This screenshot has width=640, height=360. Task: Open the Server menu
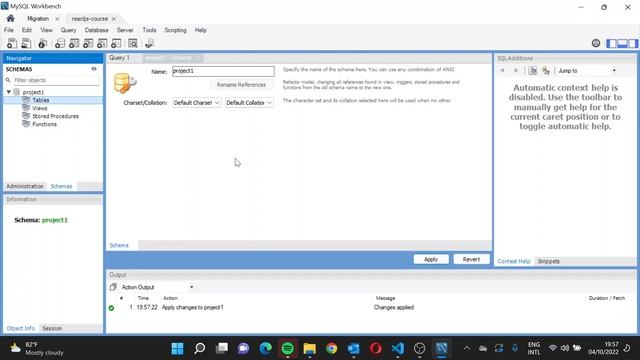click(x=125, y=30)
